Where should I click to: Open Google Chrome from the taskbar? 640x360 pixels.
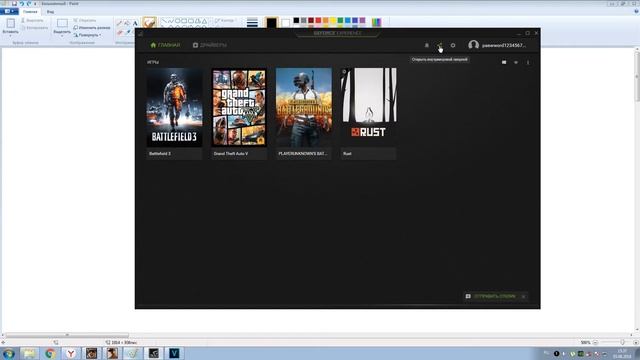coord(50,353)
